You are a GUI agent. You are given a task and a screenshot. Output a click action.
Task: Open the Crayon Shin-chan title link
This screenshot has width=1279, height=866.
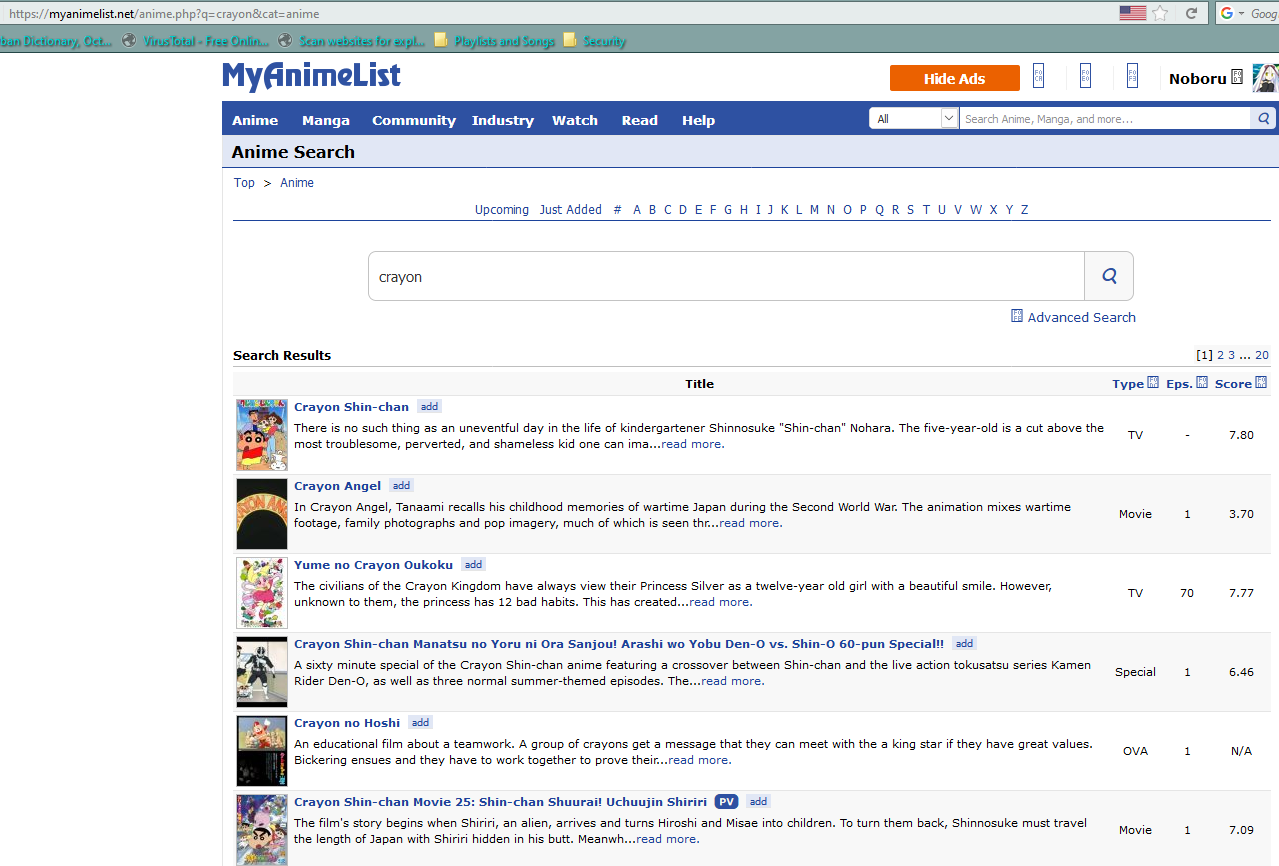(x=351, y=407)
